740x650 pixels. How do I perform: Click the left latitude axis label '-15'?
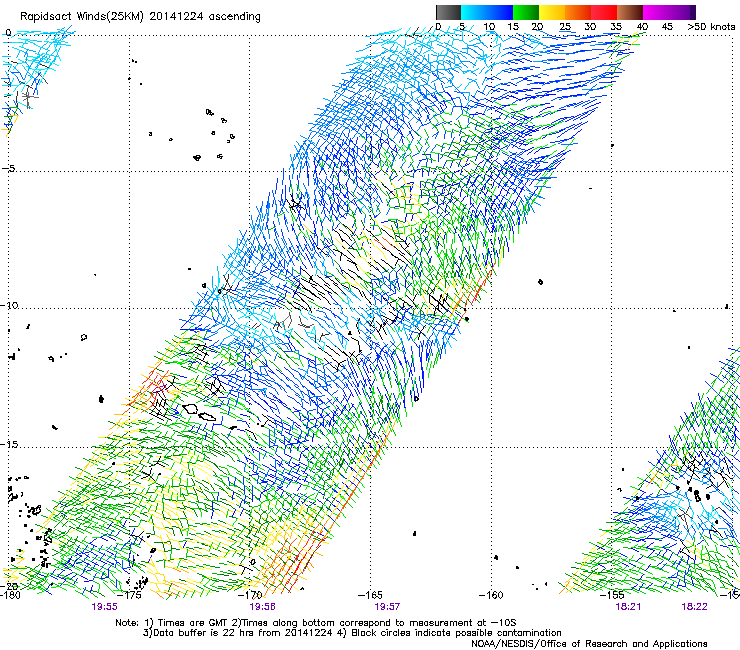[9, 444]
